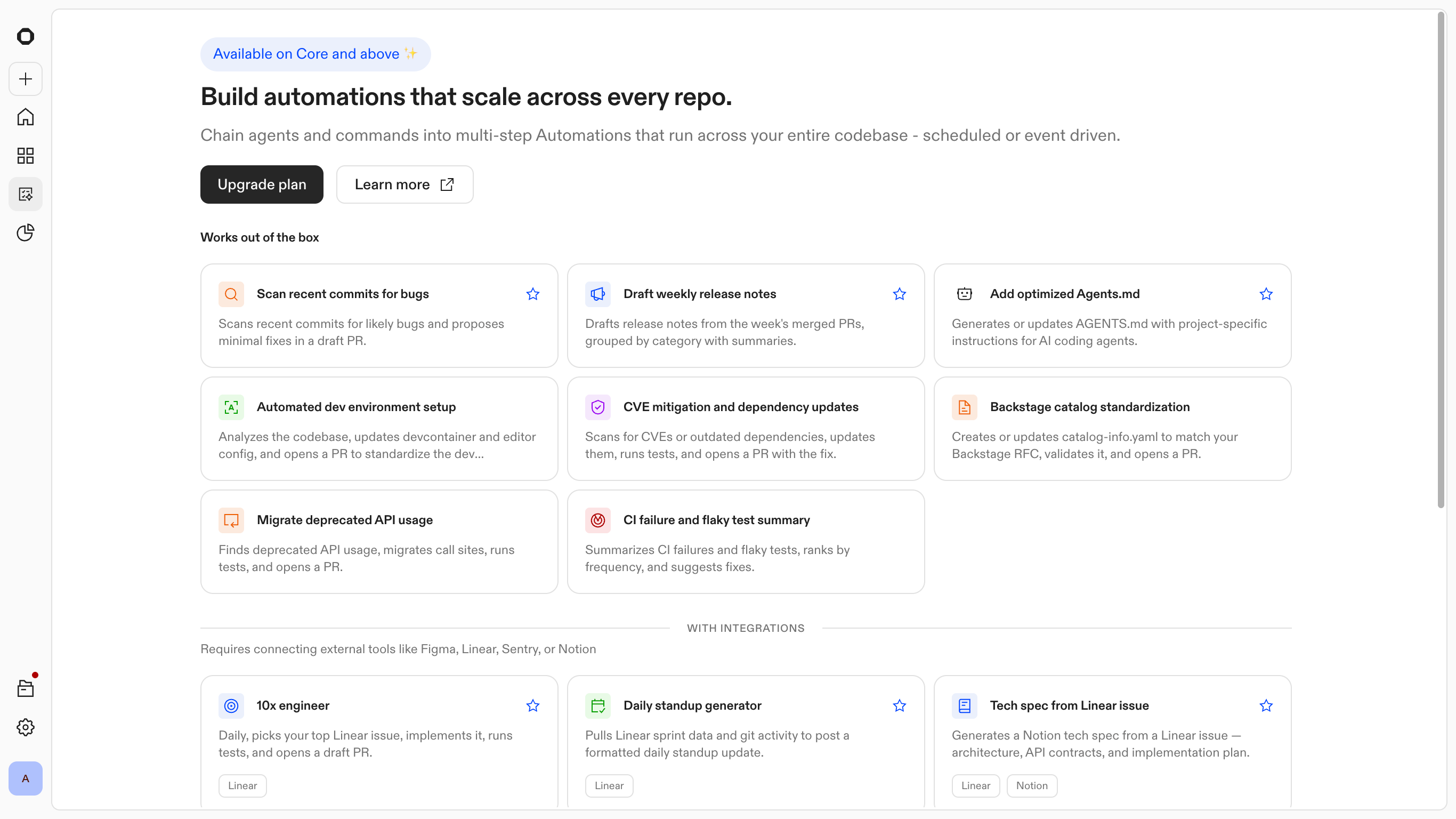Open the settings gear icon
The width and height of the screenshot is (1456, 819).
(x=26, y=727)
